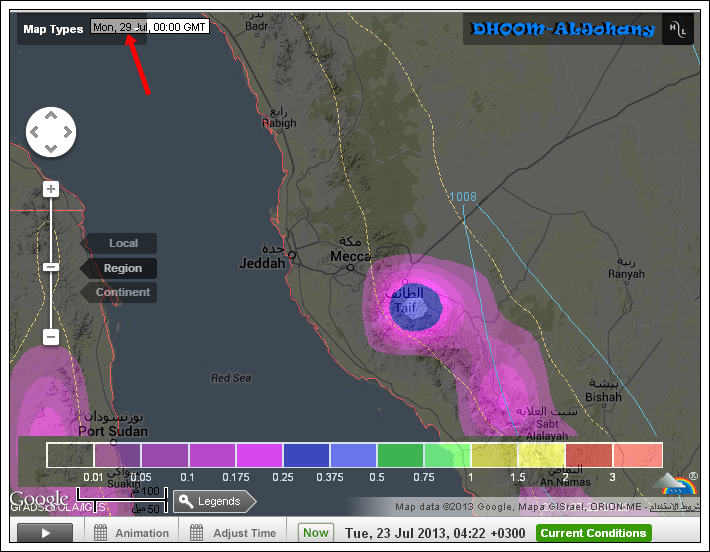Select the Continent zoom level tab
Screen dimensions: 710x552
[119, 292]
